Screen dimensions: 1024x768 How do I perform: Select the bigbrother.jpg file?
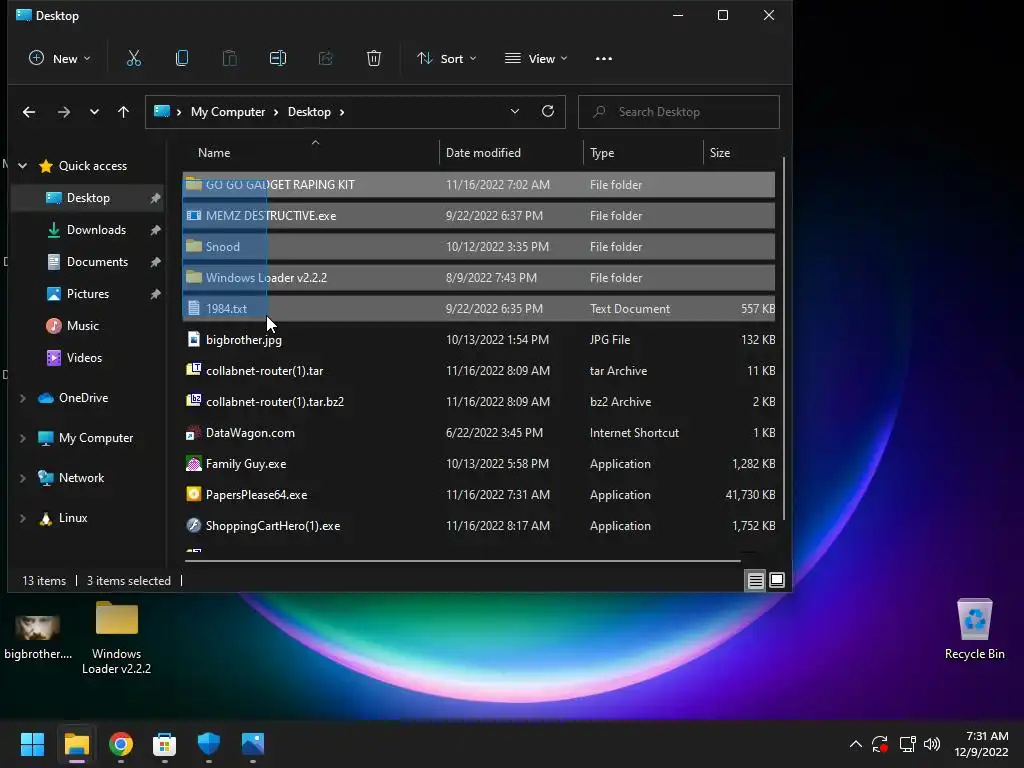pos(479,340)
